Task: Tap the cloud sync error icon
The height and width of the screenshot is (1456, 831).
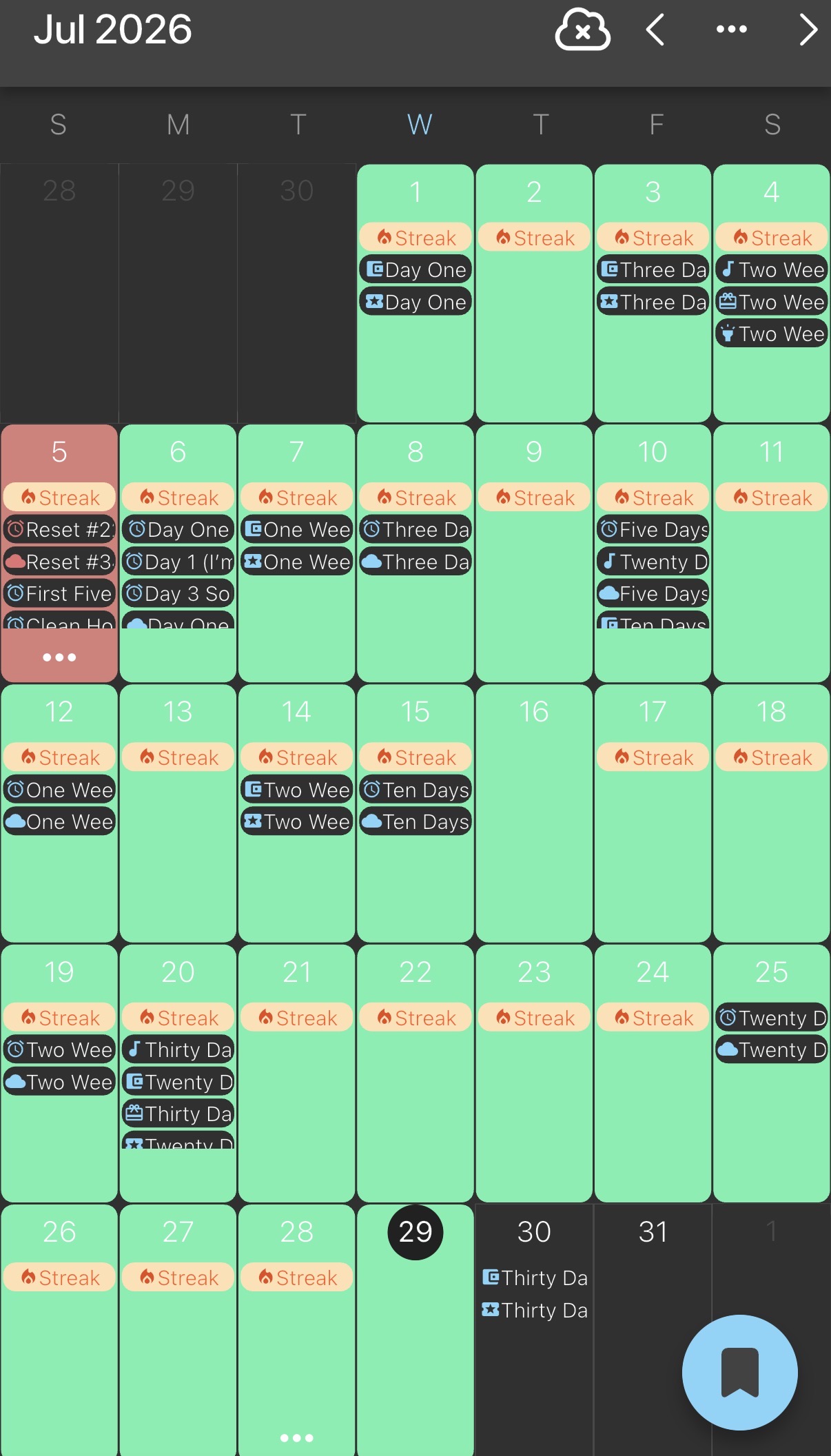Action: tap(582, 30)
